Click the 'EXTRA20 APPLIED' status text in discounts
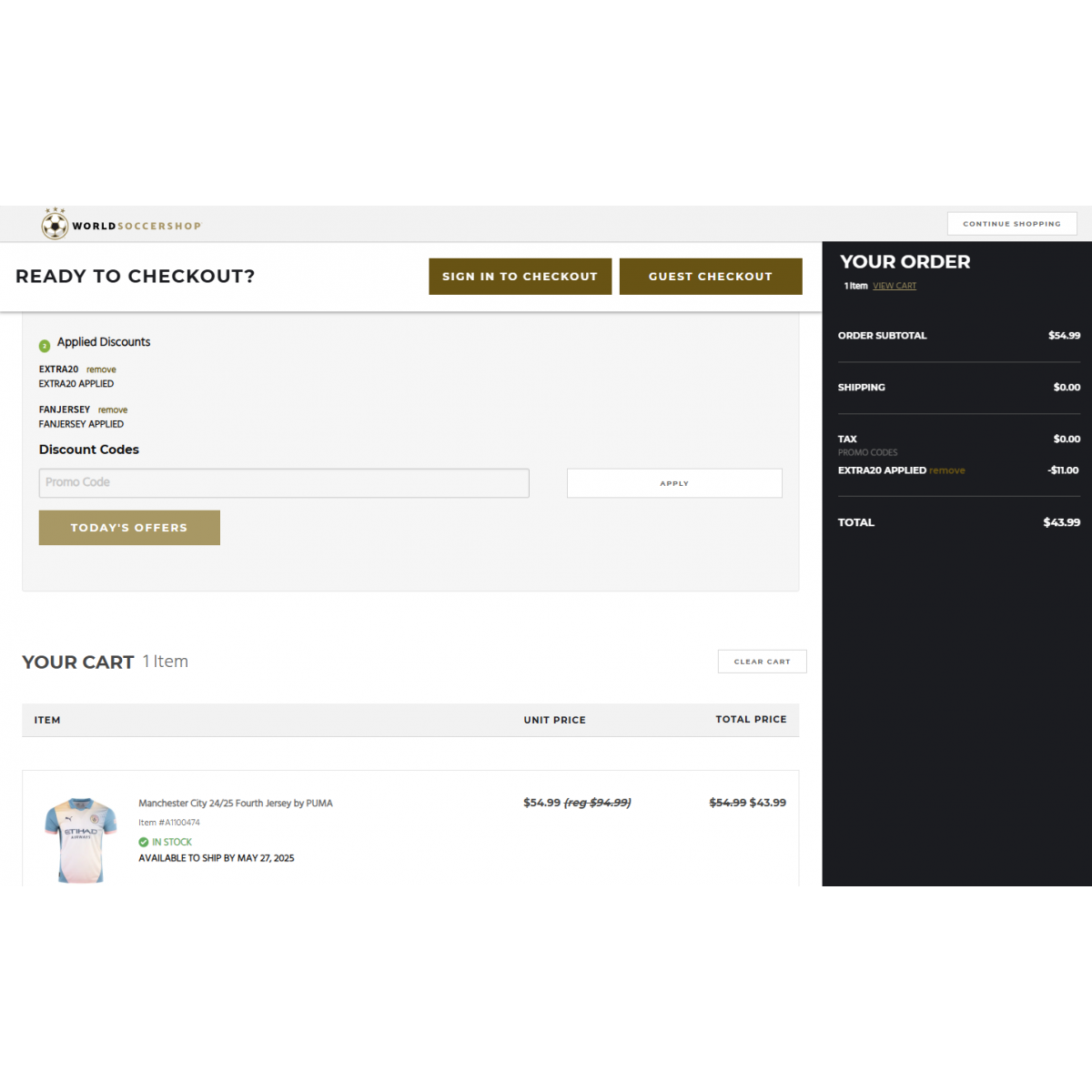The width and height of the screenshot is (1092, 1092). pos(76,384)
